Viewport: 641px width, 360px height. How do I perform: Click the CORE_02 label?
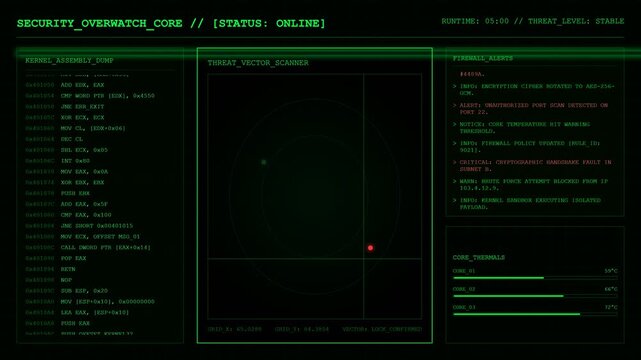[464, 289]
